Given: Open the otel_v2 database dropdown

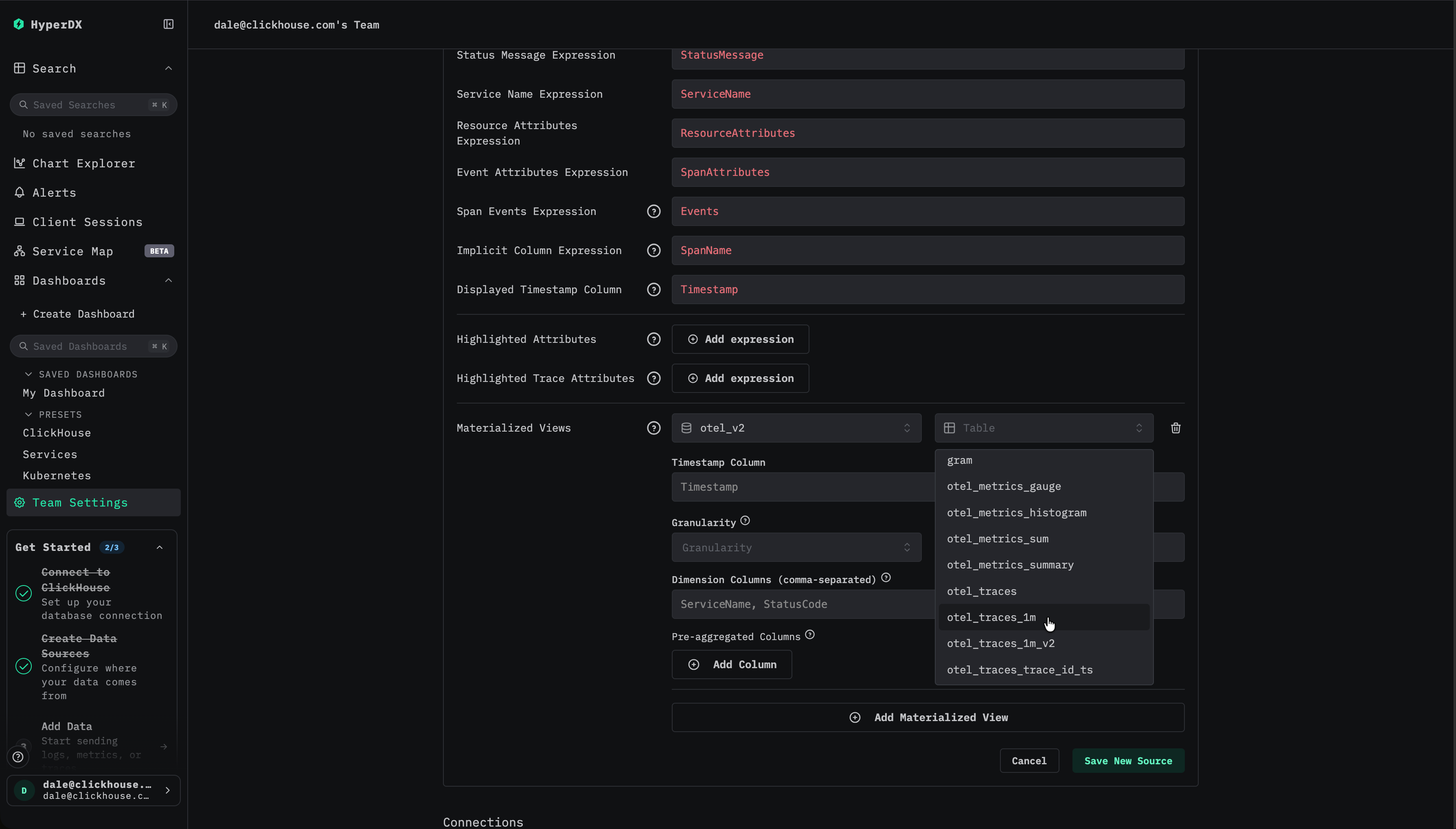Looking at the screenshot, I should (x=796, y=428).
